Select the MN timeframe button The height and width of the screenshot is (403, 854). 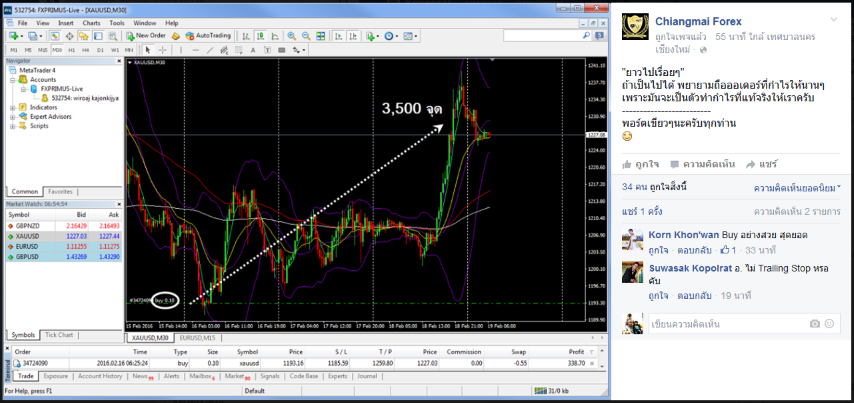click(x=129, y=50)
